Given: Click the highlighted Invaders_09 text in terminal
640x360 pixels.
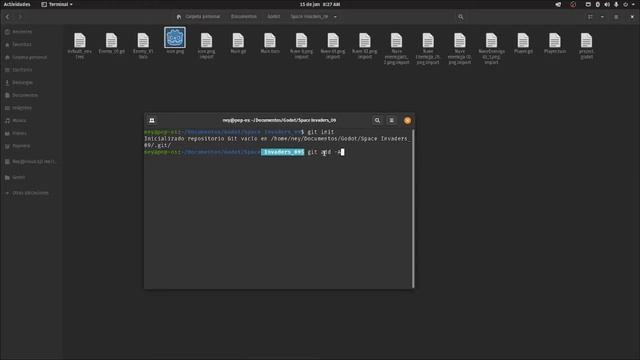Looking at the screenshot, I should pyautogui.click(x=282, y=152).
